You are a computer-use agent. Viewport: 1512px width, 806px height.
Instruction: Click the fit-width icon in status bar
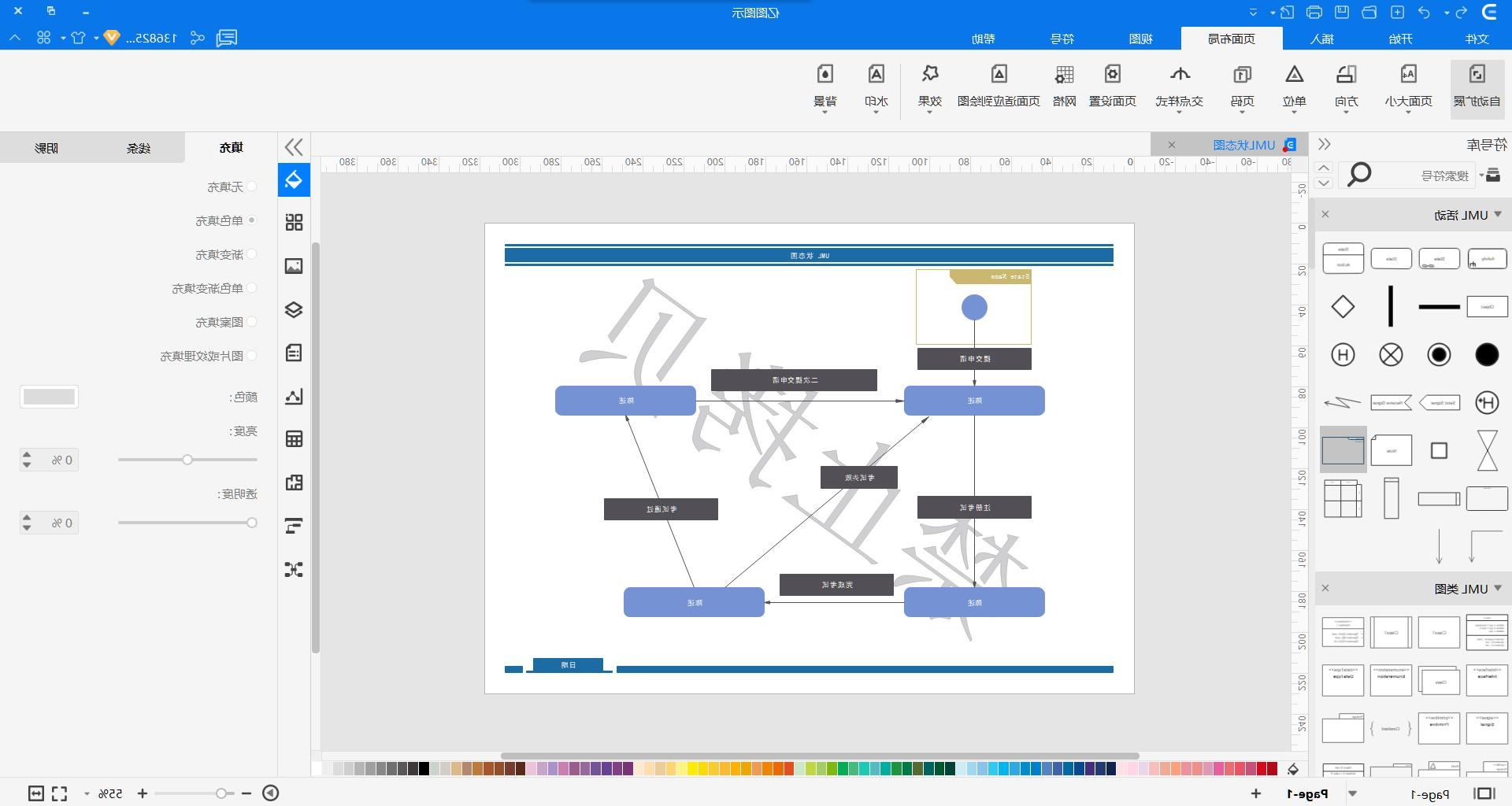[35, 793]
